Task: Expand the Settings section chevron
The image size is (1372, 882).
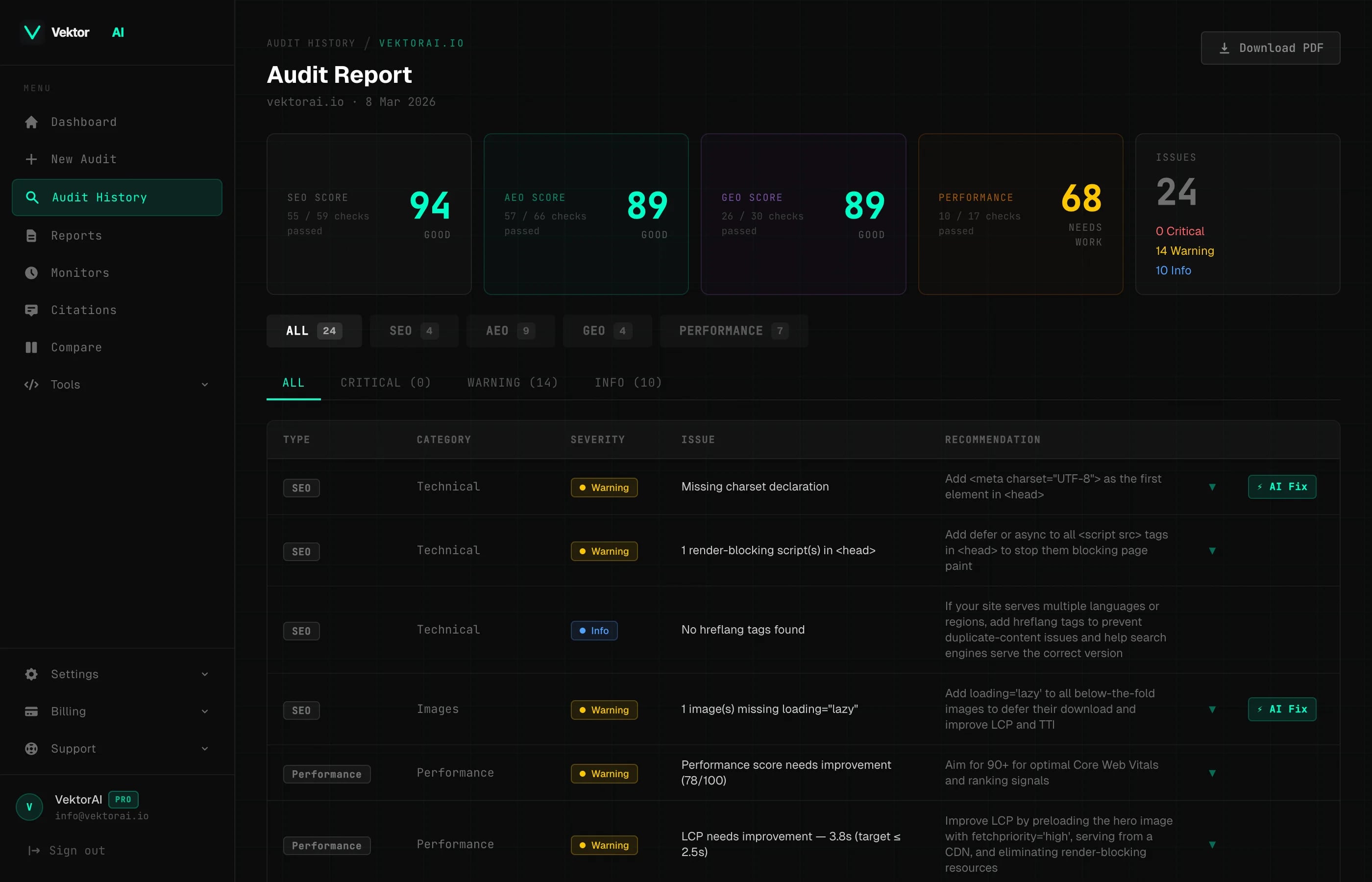Action: 205,674
